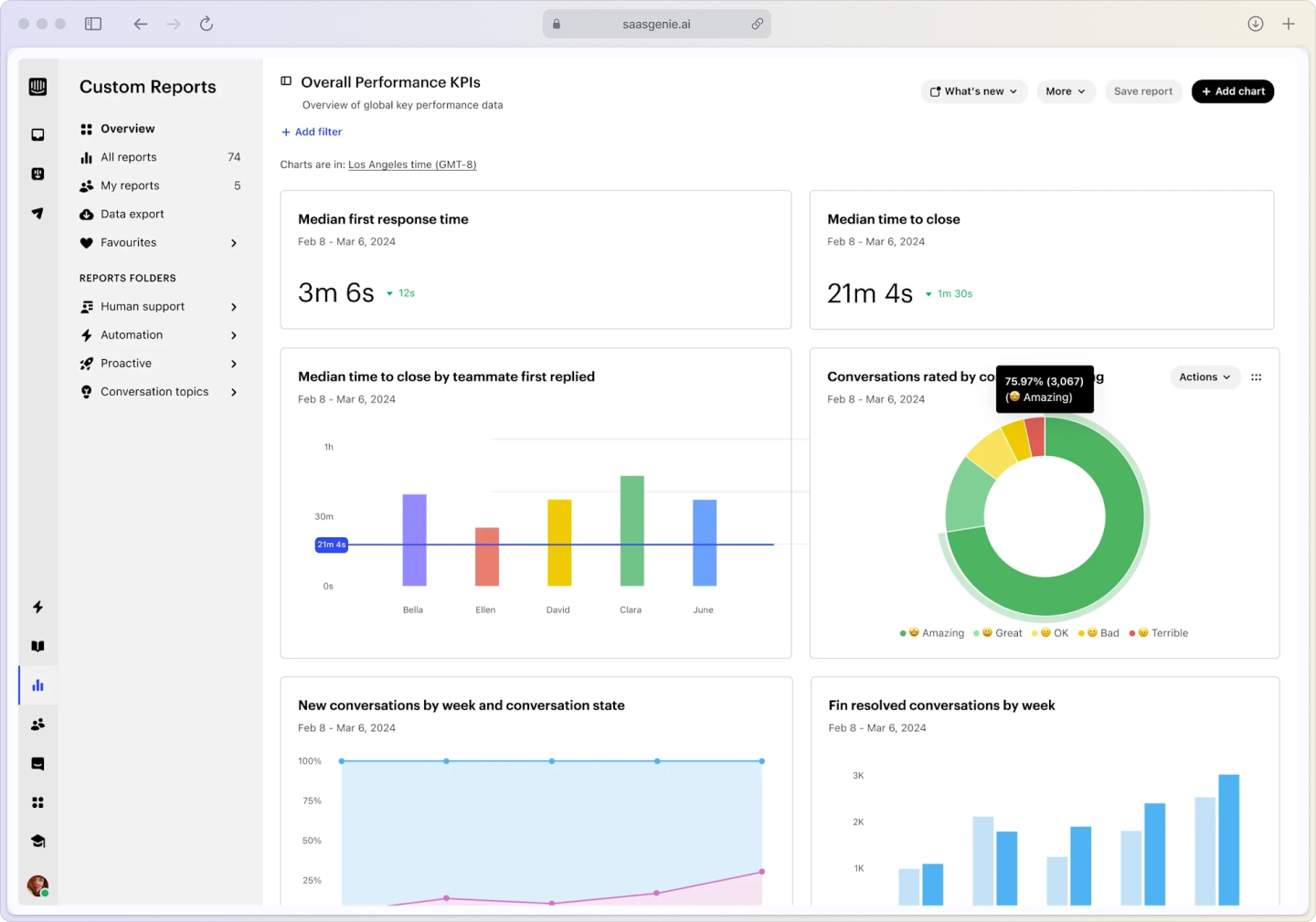Viewport: 1316px width, 922px height.
Task: Open the graduation cap academy icon
Action: tap(37, 841)
